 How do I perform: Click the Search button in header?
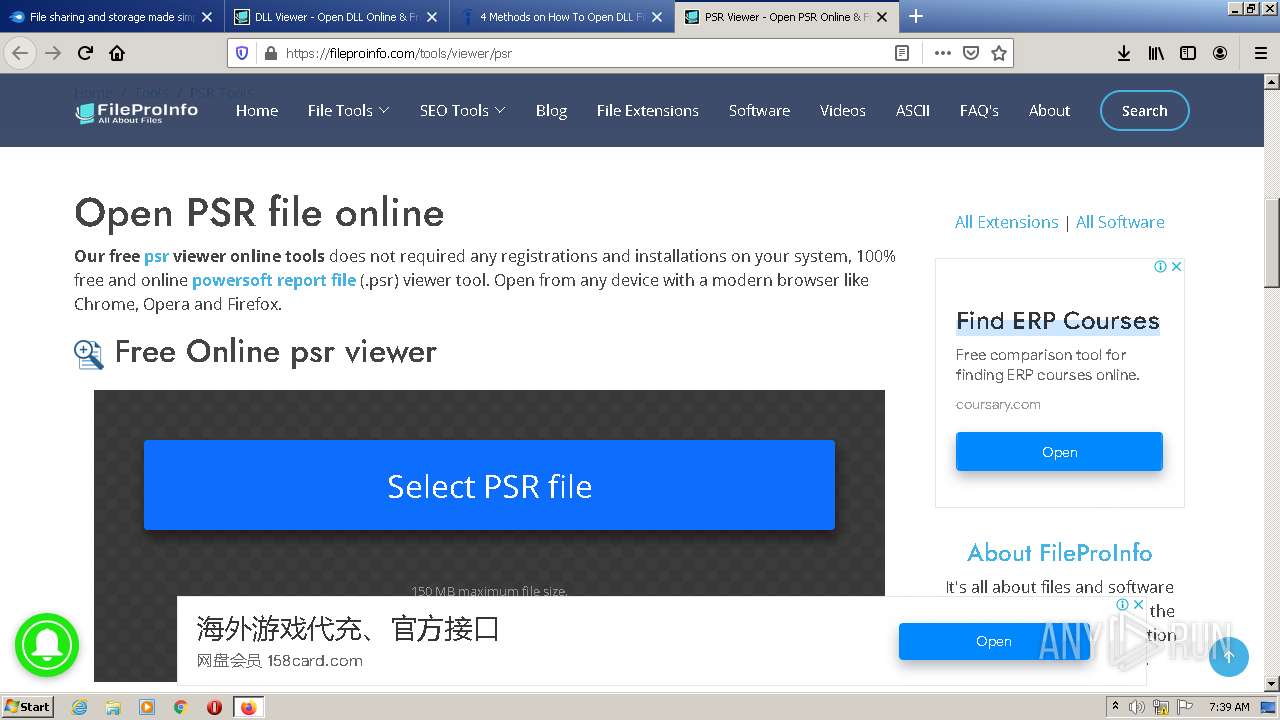pos(1145,111)
